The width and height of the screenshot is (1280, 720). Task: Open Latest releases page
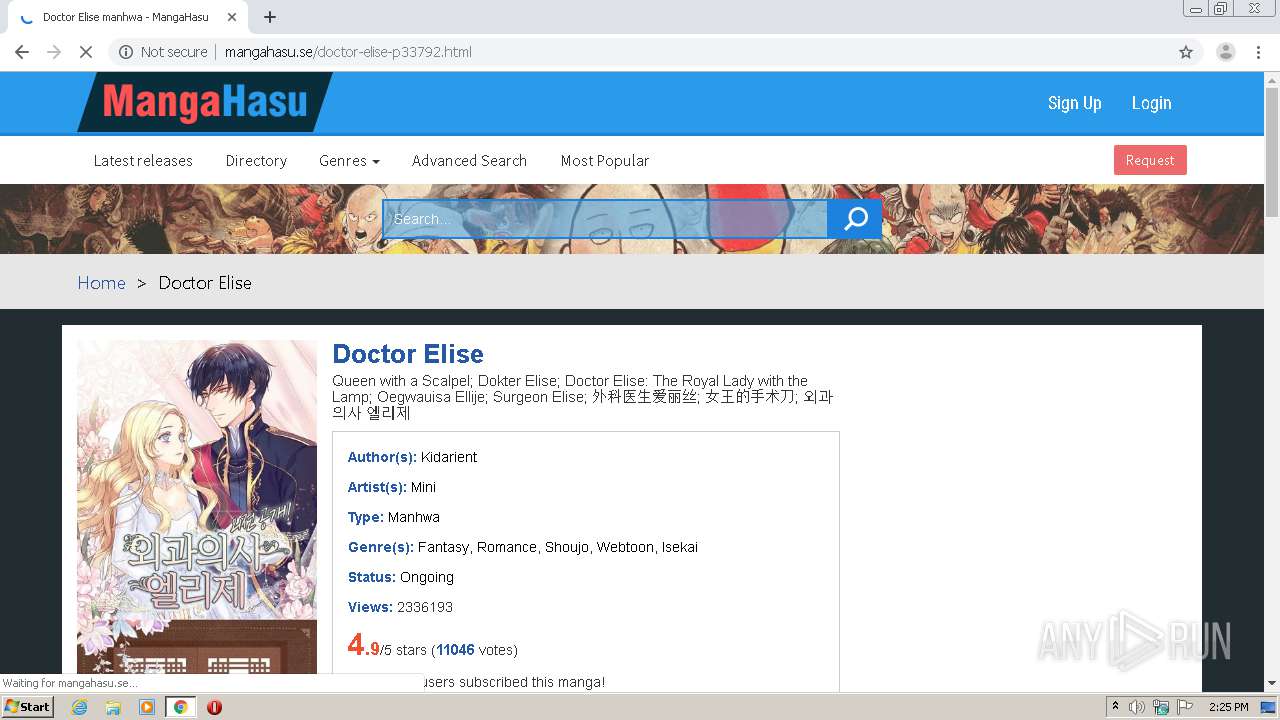[x=143, y=160]
